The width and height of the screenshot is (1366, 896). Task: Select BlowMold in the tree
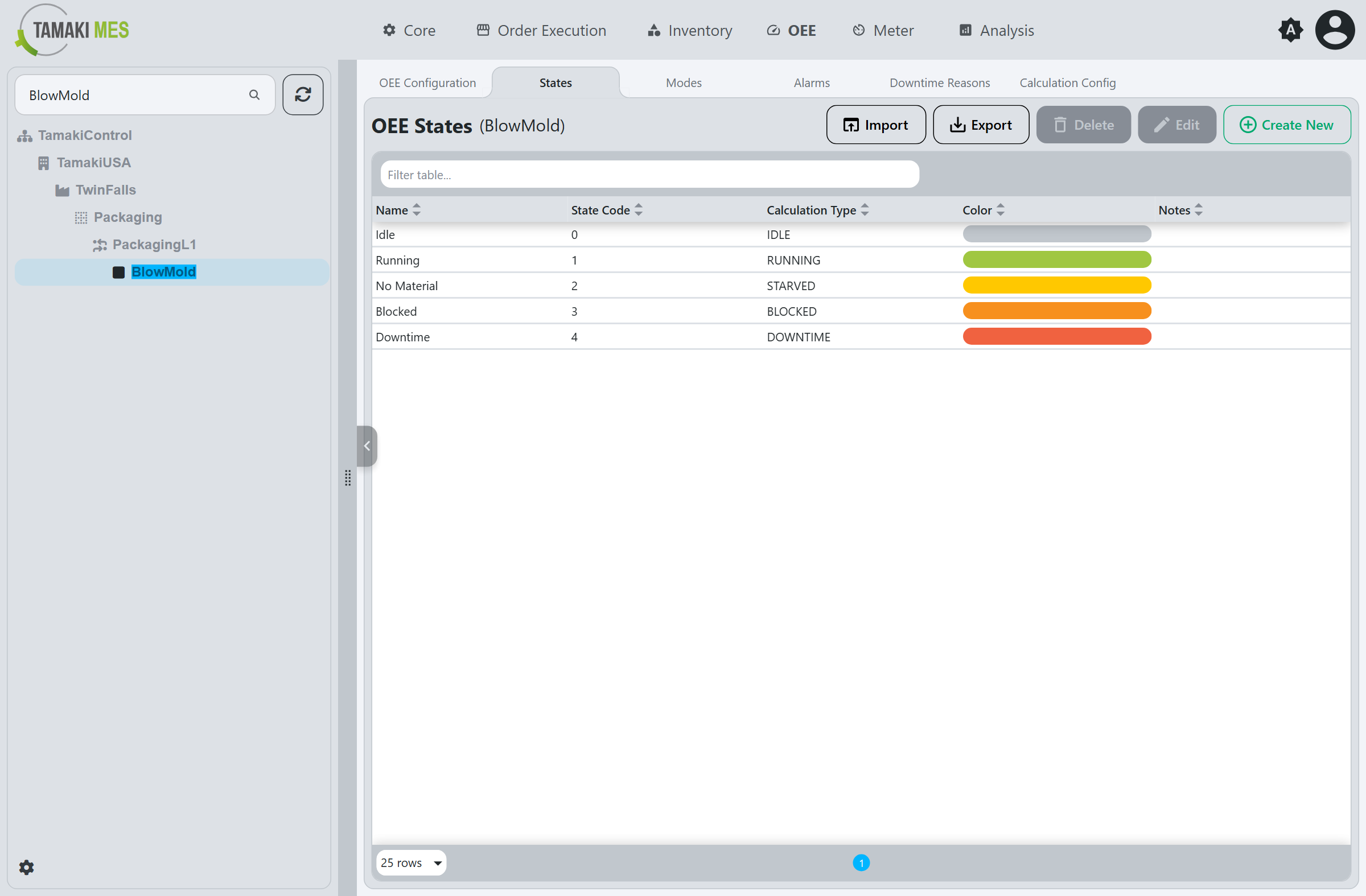tap(163, 272)
